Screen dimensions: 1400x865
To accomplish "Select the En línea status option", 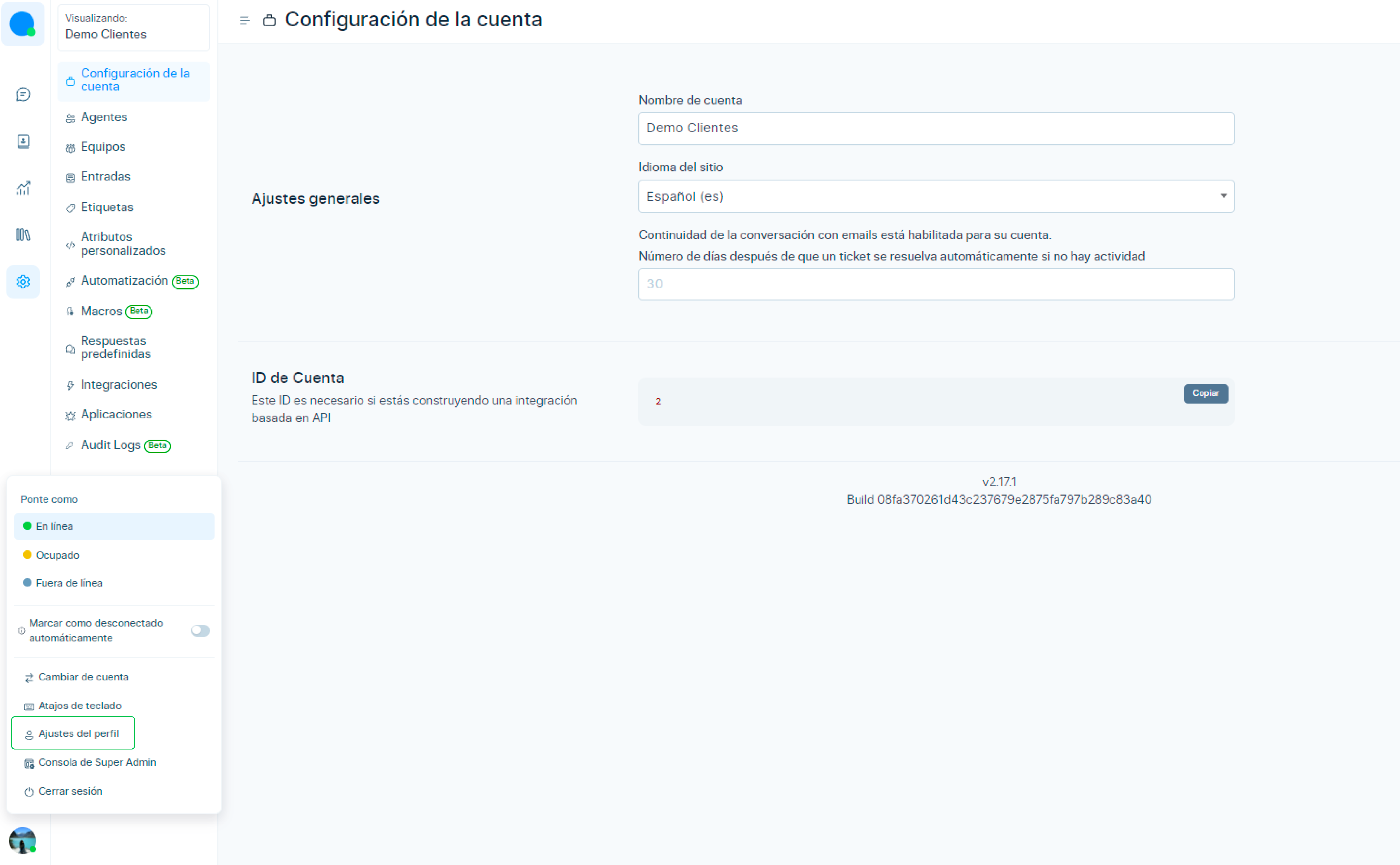I will pos(54,526).
